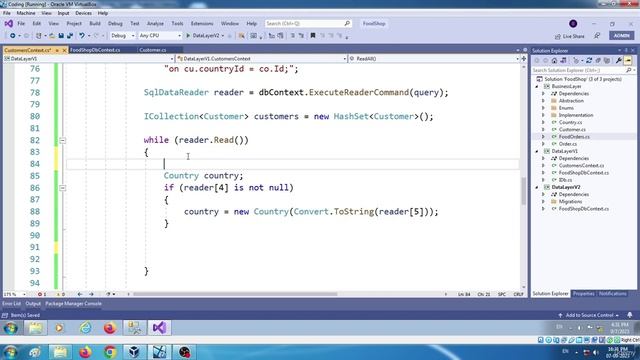Click the Save file toolbar icon
This screenshot has height=360, width=640.
(61, 36)
